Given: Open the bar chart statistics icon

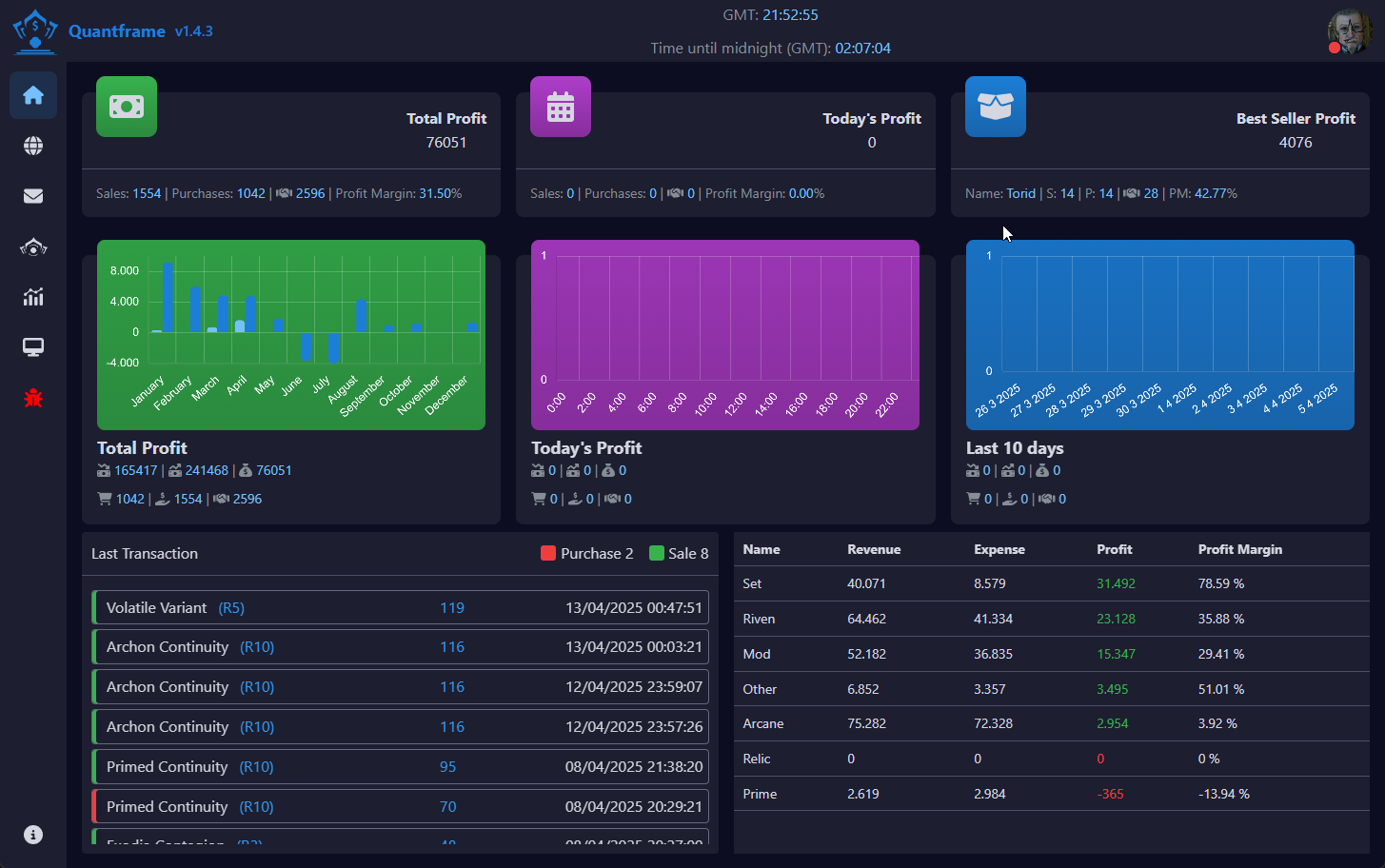Looking at the screenshot, I should point(33,298).
